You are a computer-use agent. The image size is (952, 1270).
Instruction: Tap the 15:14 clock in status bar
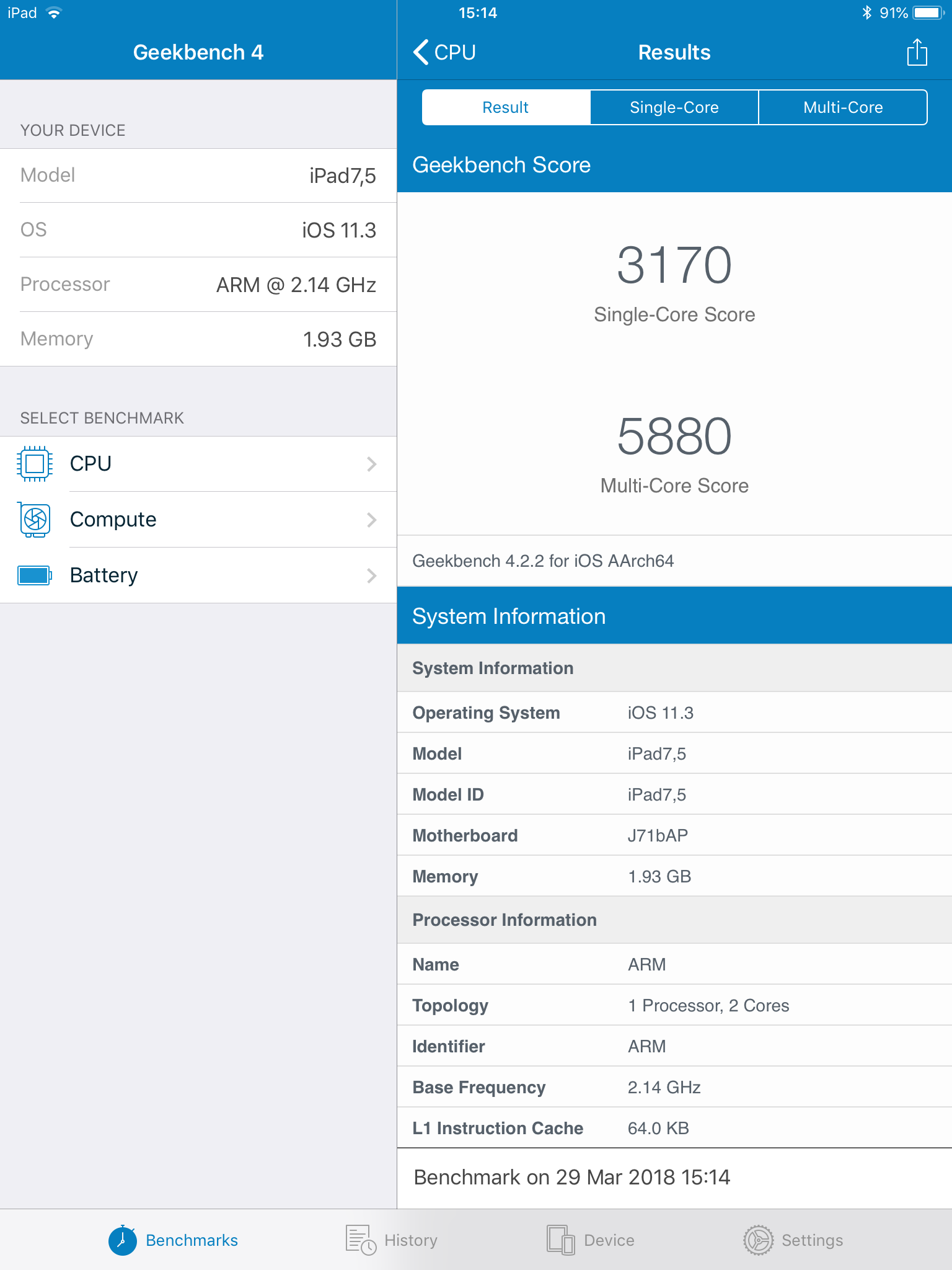(x=477, y=12)
